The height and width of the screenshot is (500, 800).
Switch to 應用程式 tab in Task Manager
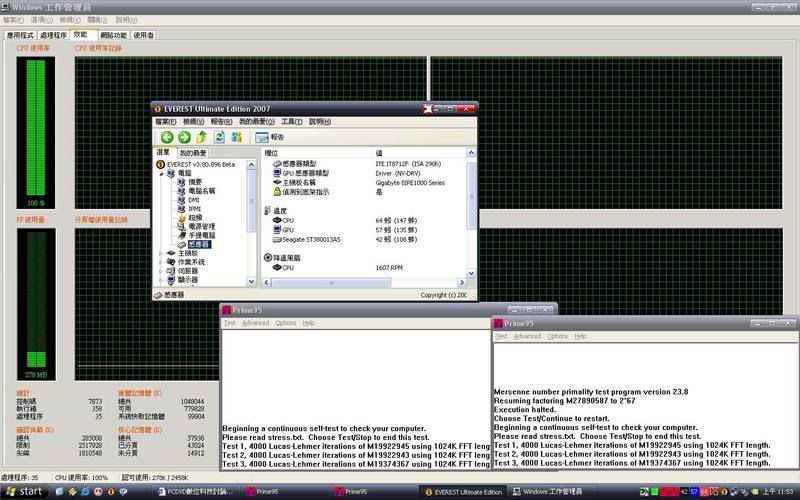pyautogui.click(x=20, y=35)
